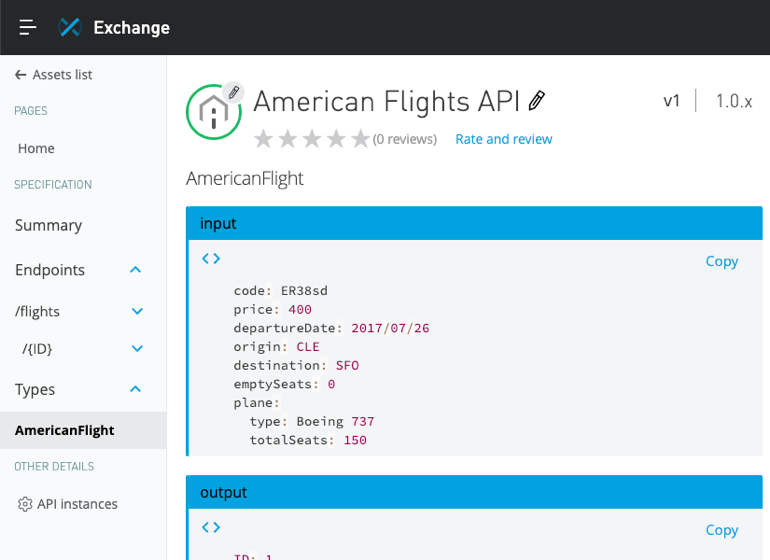Image resolution: width=770 pixels, height=560 pixels.
Task: Click the back arrow beside Assets list
Action: [20, 75]
